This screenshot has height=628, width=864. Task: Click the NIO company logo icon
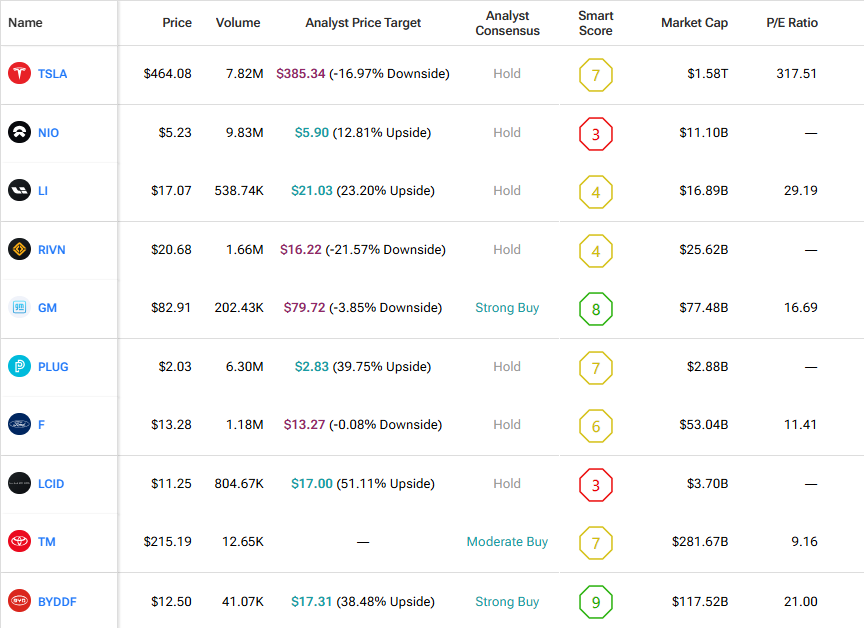coord(19,132)
